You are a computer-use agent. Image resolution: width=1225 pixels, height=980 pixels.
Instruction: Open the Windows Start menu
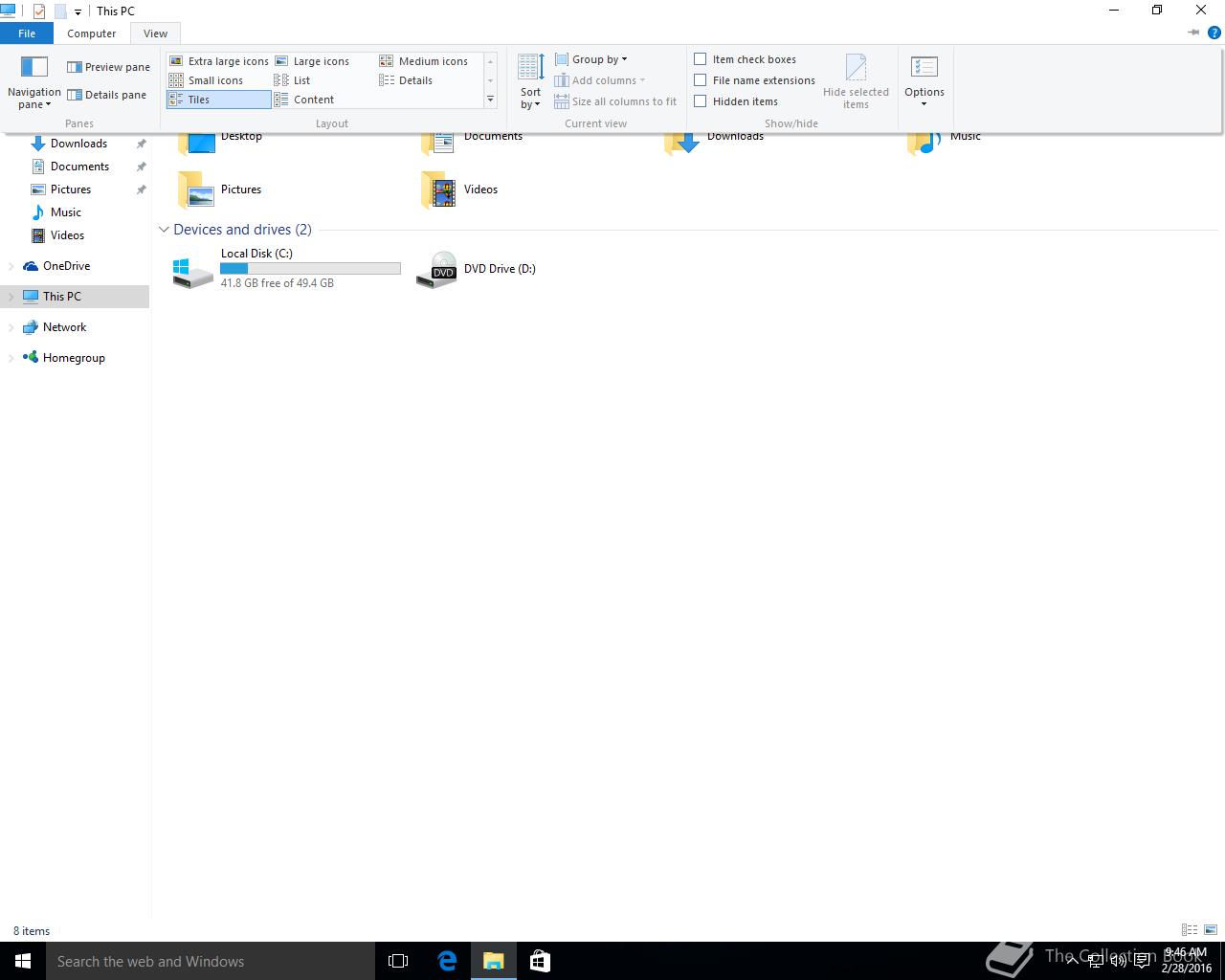pyautogui.click(x=23, y=961)
